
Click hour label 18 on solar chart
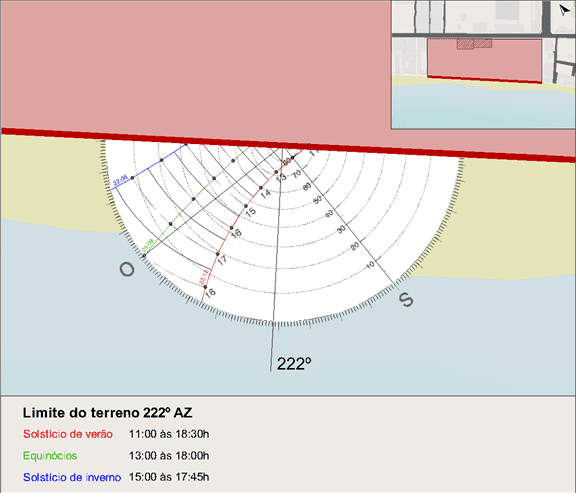(x=210, y=293)
